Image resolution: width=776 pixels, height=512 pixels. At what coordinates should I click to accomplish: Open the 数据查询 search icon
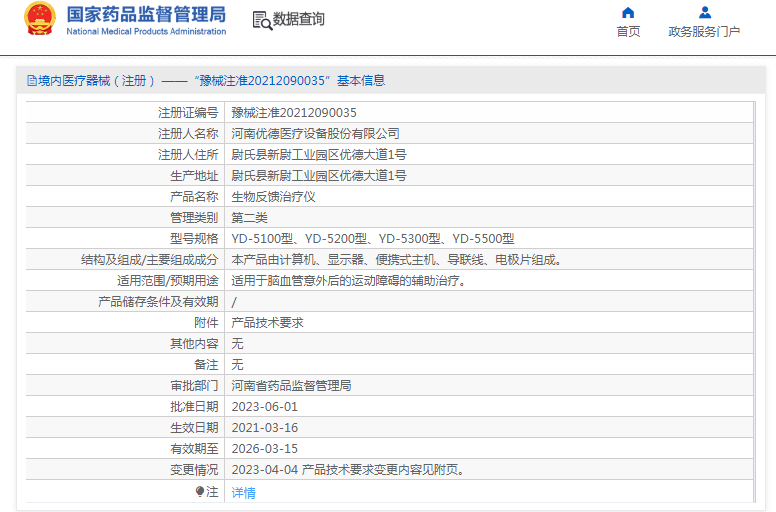[262, 20]
